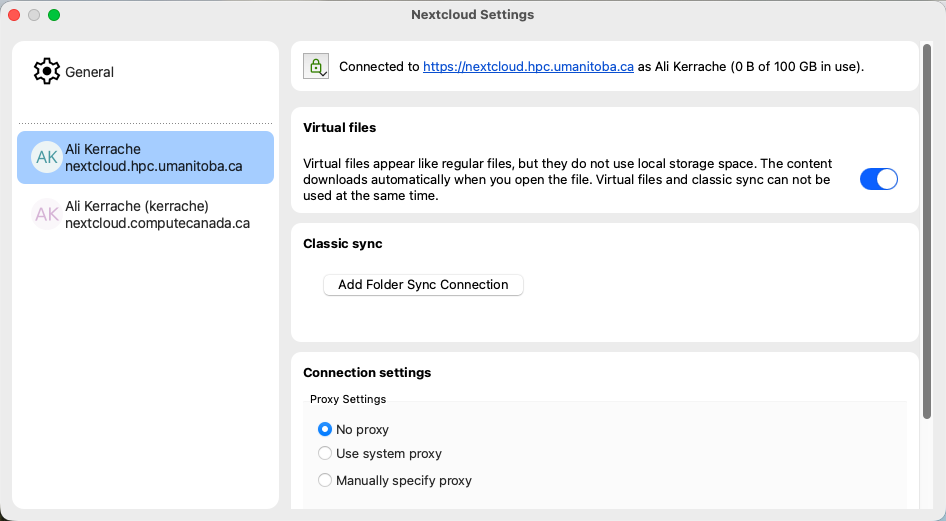The width and height of the screenshot is (946, 521).
Task: Select Manually specify proxy
Action: coord(325,481)
